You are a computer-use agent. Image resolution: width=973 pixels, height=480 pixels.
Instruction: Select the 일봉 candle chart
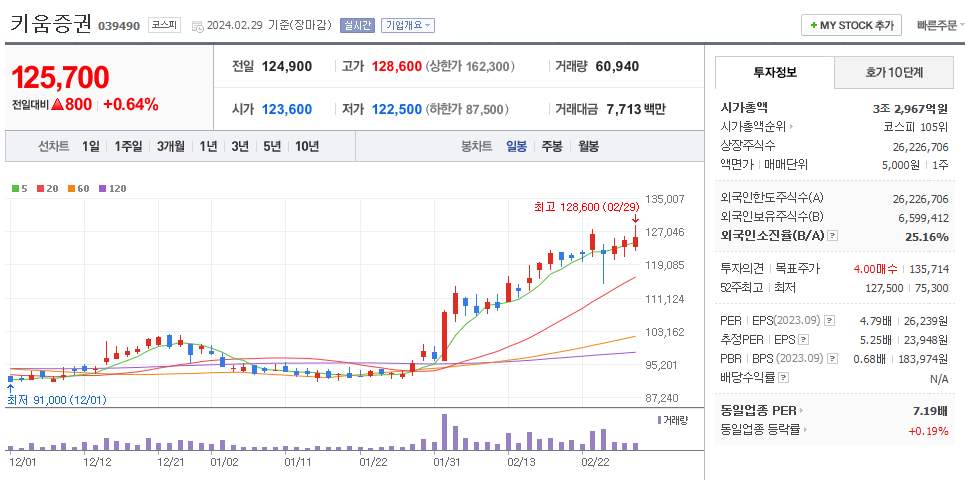click(516, 146)
